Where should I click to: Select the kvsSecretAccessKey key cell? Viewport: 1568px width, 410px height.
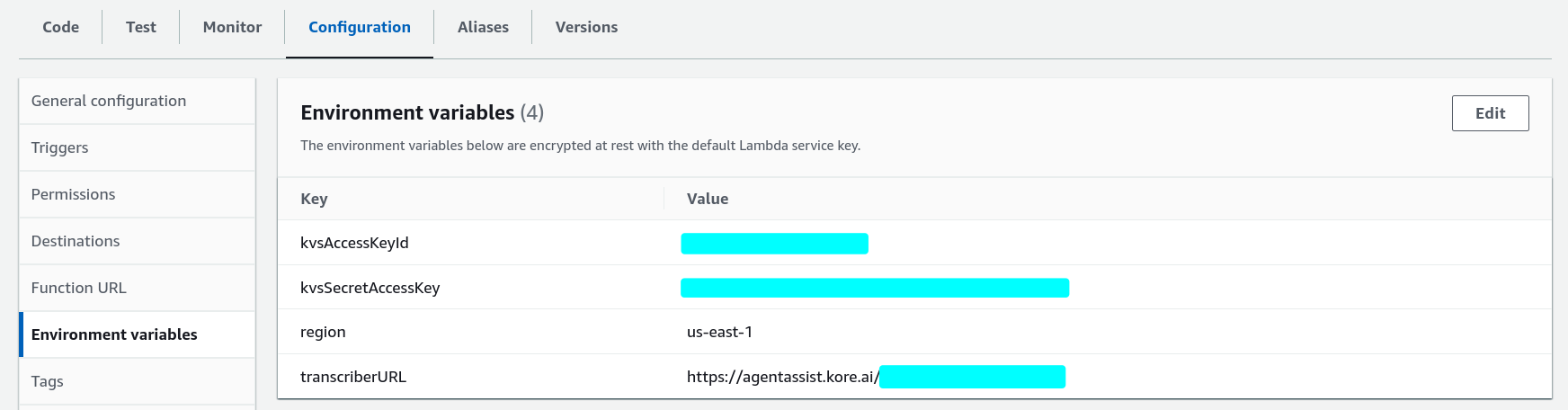pos(370,288)
